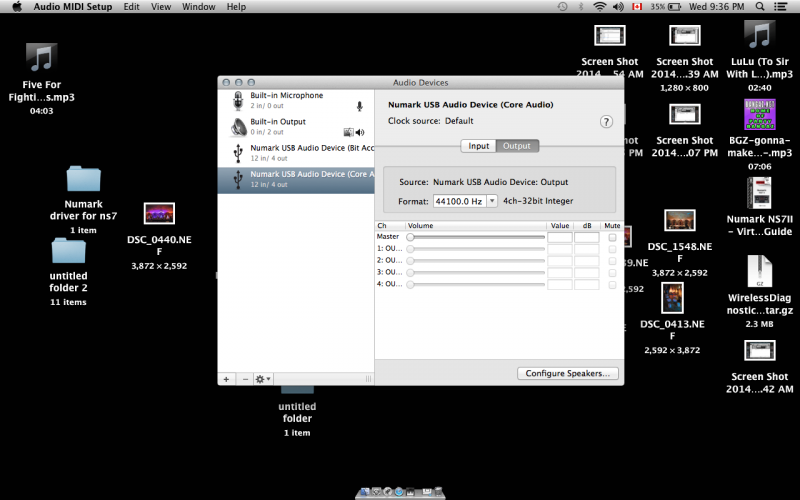This screenshot has width=800, height=500.
Task: Select Screen Shot 2014...42 AM file
Action: [x=760, y=351]
